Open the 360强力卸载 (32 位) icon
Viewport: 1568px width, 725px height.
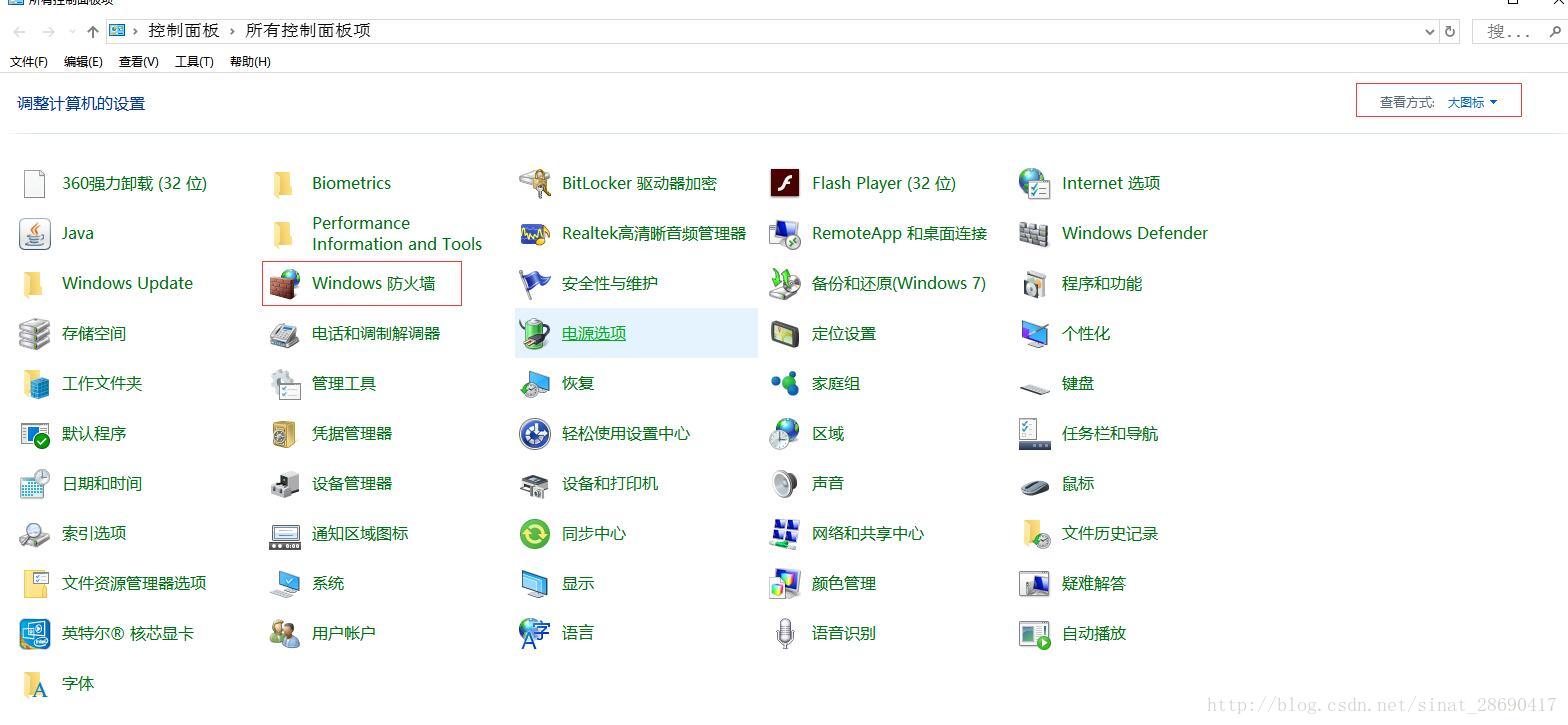click(x=34, y=183)
